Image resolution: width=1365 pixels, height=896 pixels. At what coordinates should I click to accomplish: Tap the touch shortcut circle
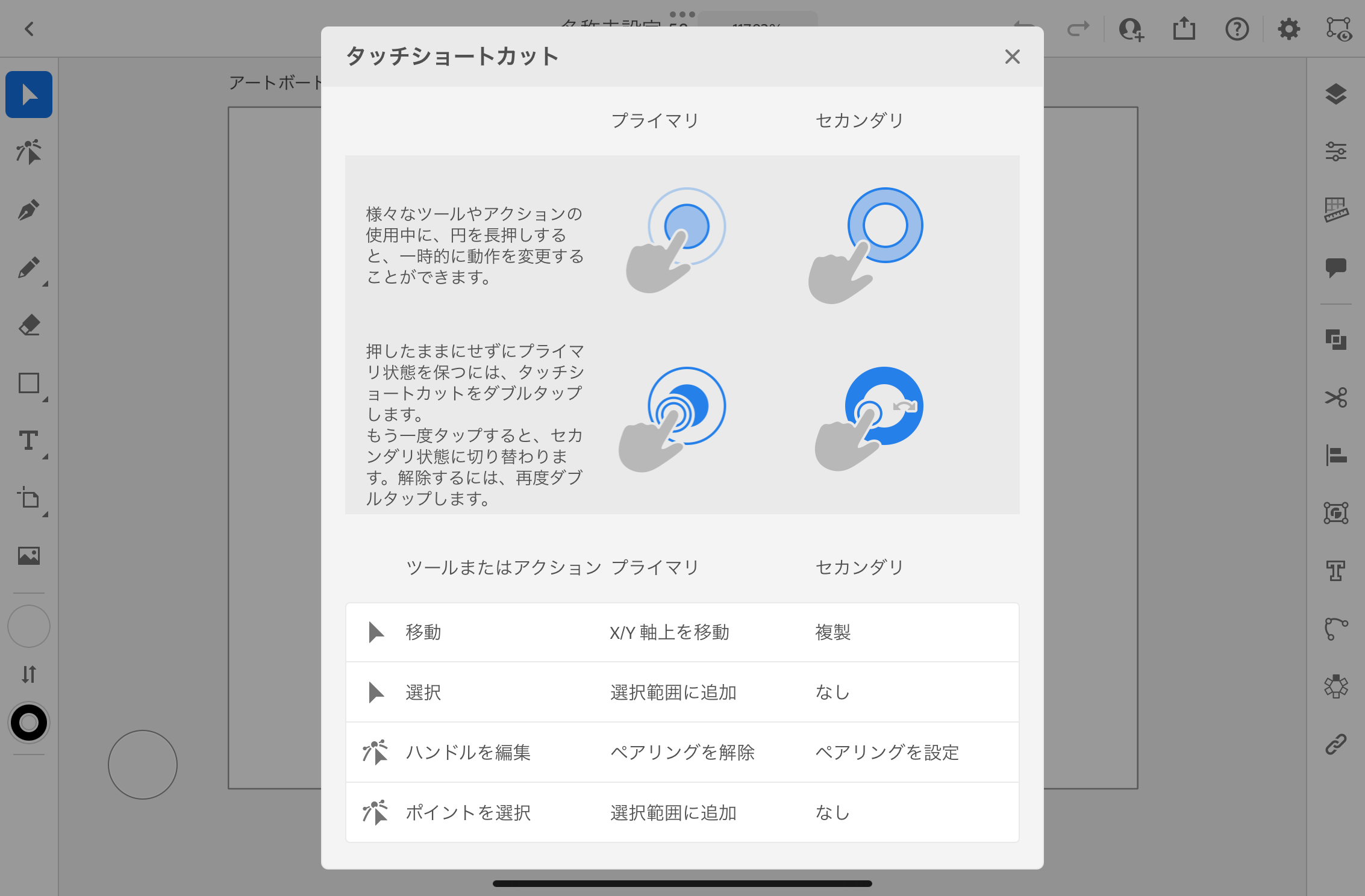click(x=143, y=765)
